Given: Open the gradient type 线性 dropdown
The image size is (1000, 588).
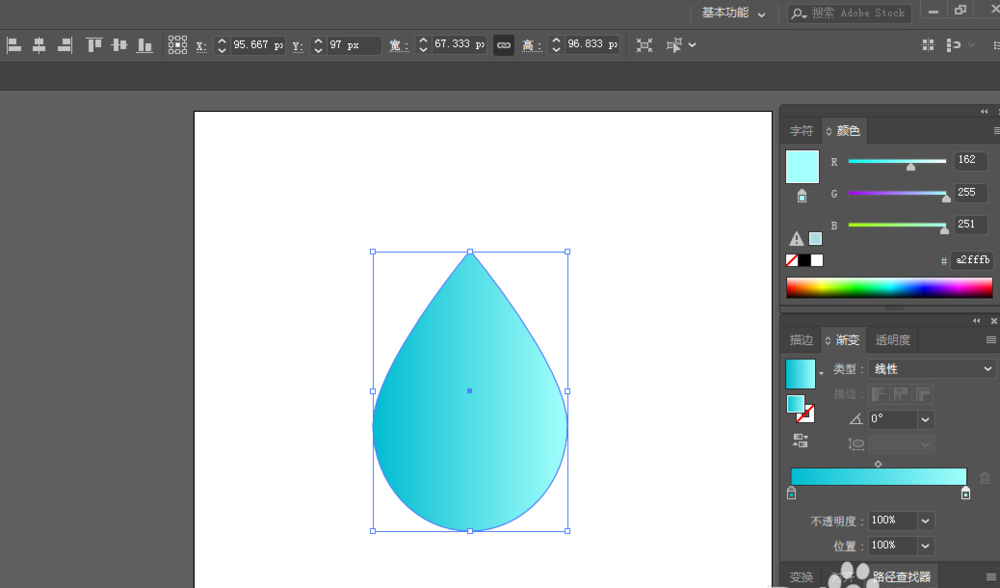Looking at the screenshot, I should pyautogui.click(x=931, y=369).
